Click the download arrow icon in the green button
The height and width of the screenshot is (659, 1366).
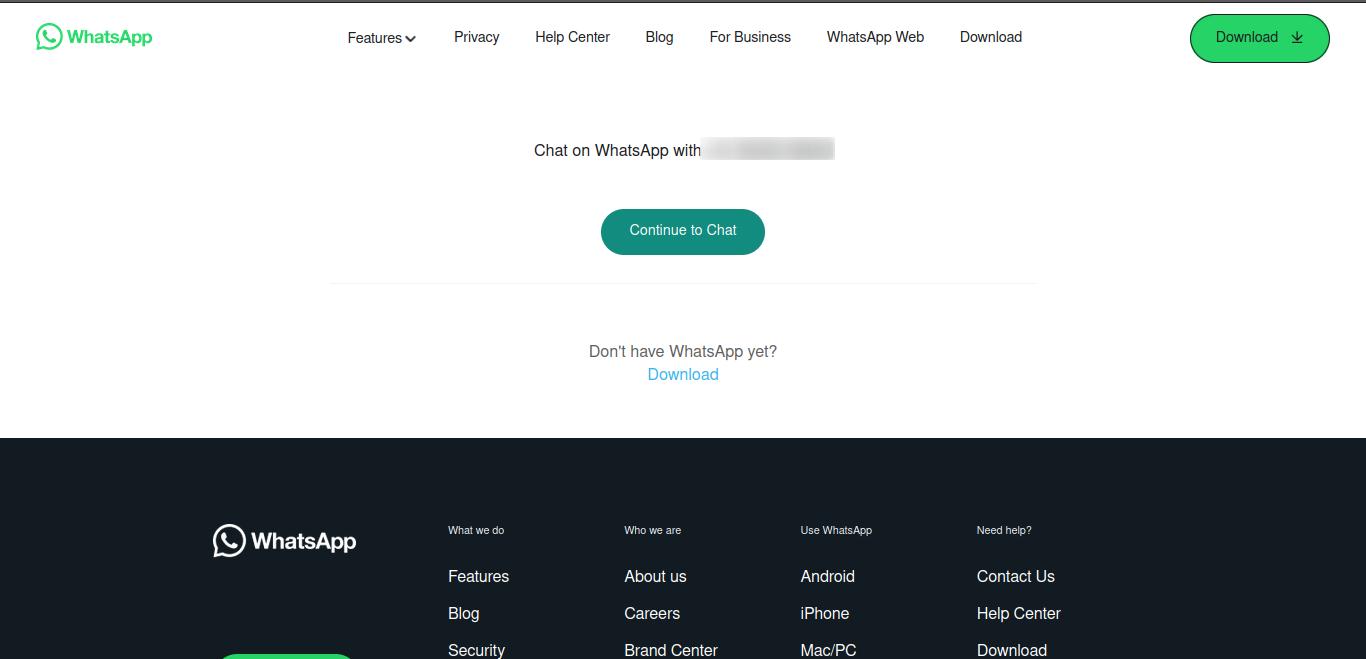pyautogui.click(x=1297, y=38)
